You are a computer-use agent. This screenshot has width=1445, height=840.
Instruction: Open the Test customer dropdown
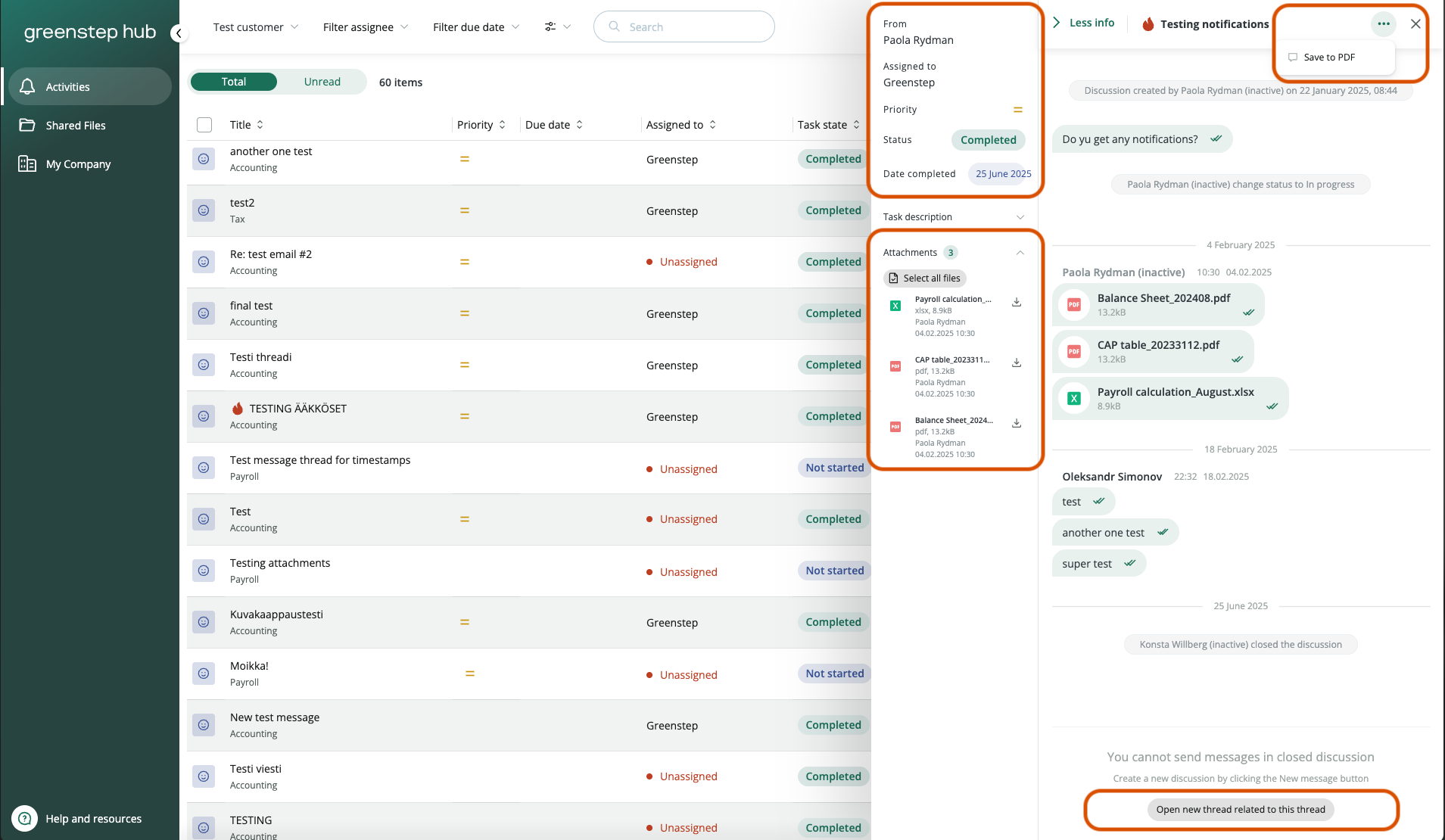(256, 26)
